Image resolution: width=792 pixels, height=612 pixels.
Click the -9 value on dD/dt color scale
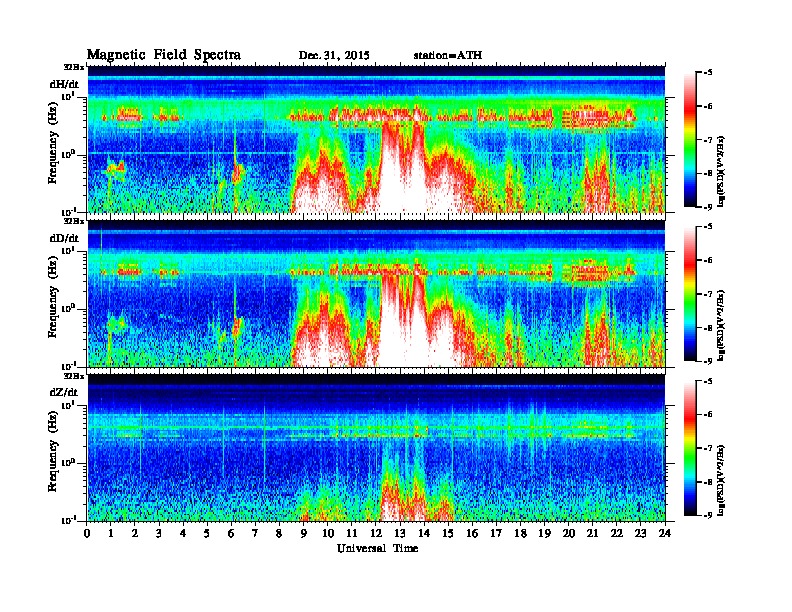tap(708, 361)
